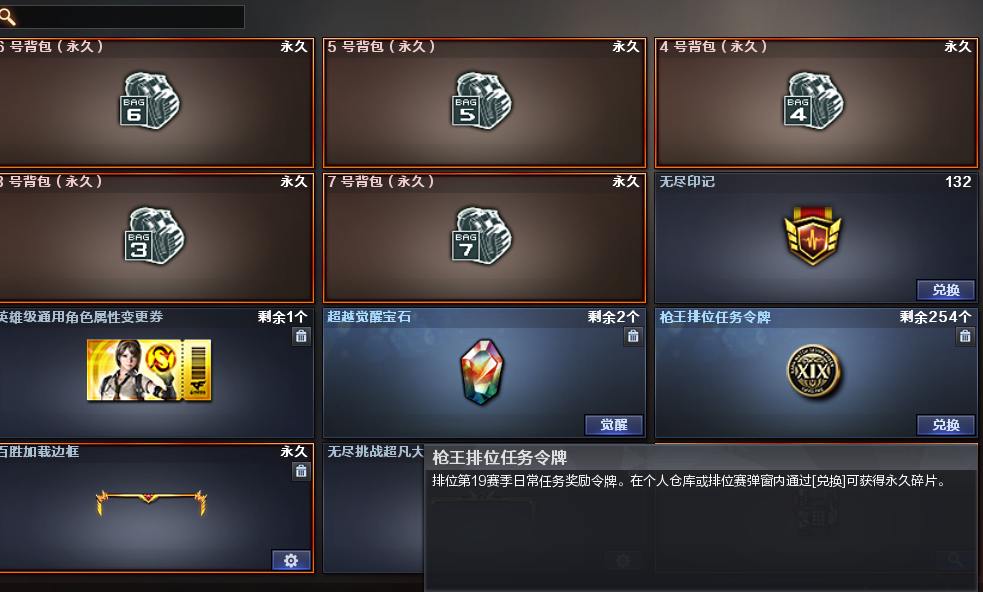Click the 百胜加载边框 golden frame image
Image resolution: width=983 pixels, height=592 pixels.
point(151,502)
